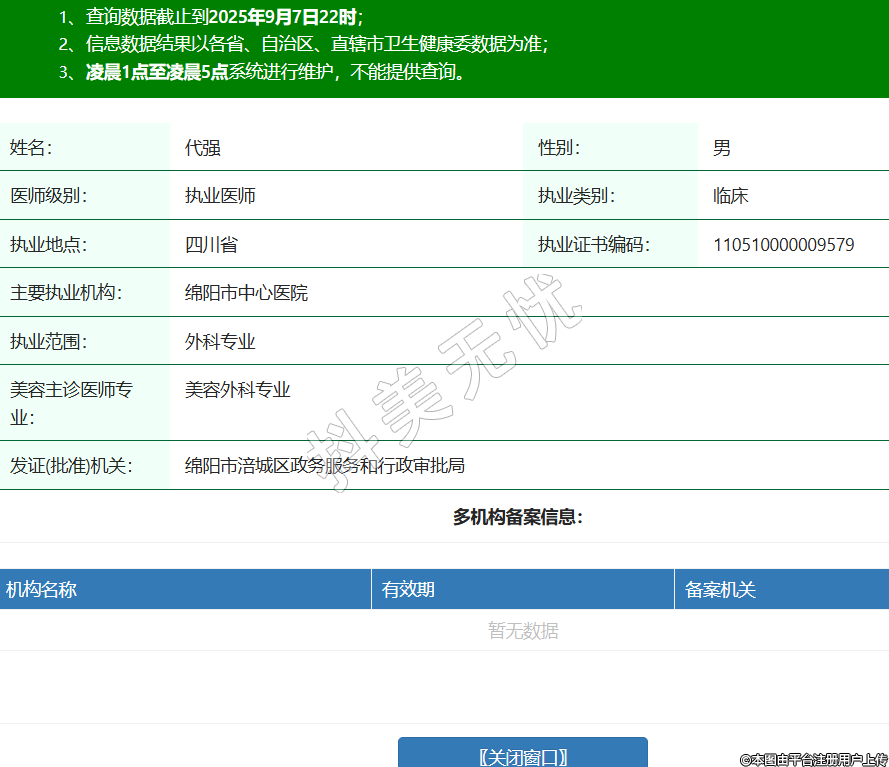The height and width of the screenshot is (767, 889).
Task: Select the 有效期 column header
Action: (408, 590)
